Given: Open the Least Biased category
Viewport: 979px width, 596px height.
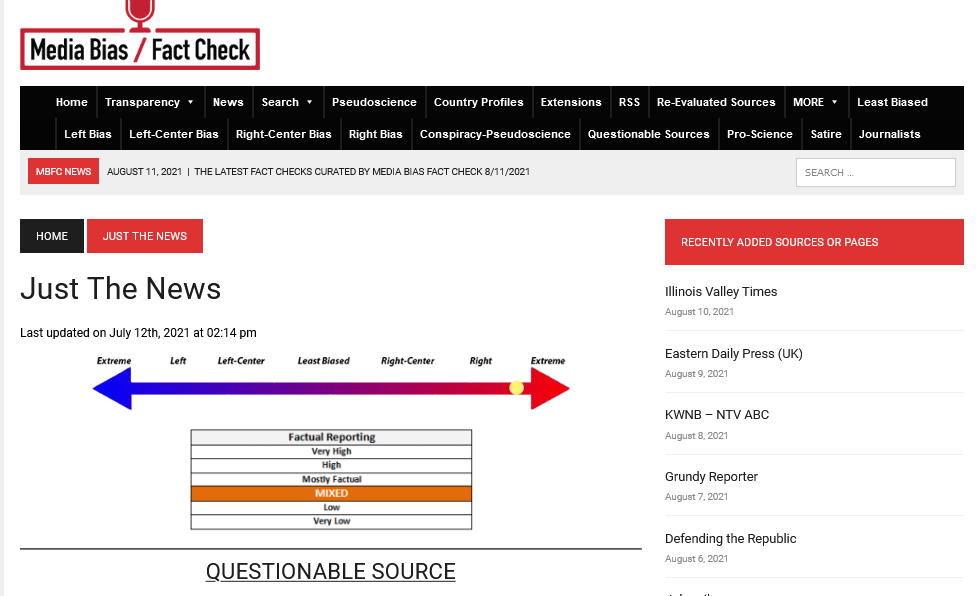Looking at the screenshot, I should [x=892, y=102].
